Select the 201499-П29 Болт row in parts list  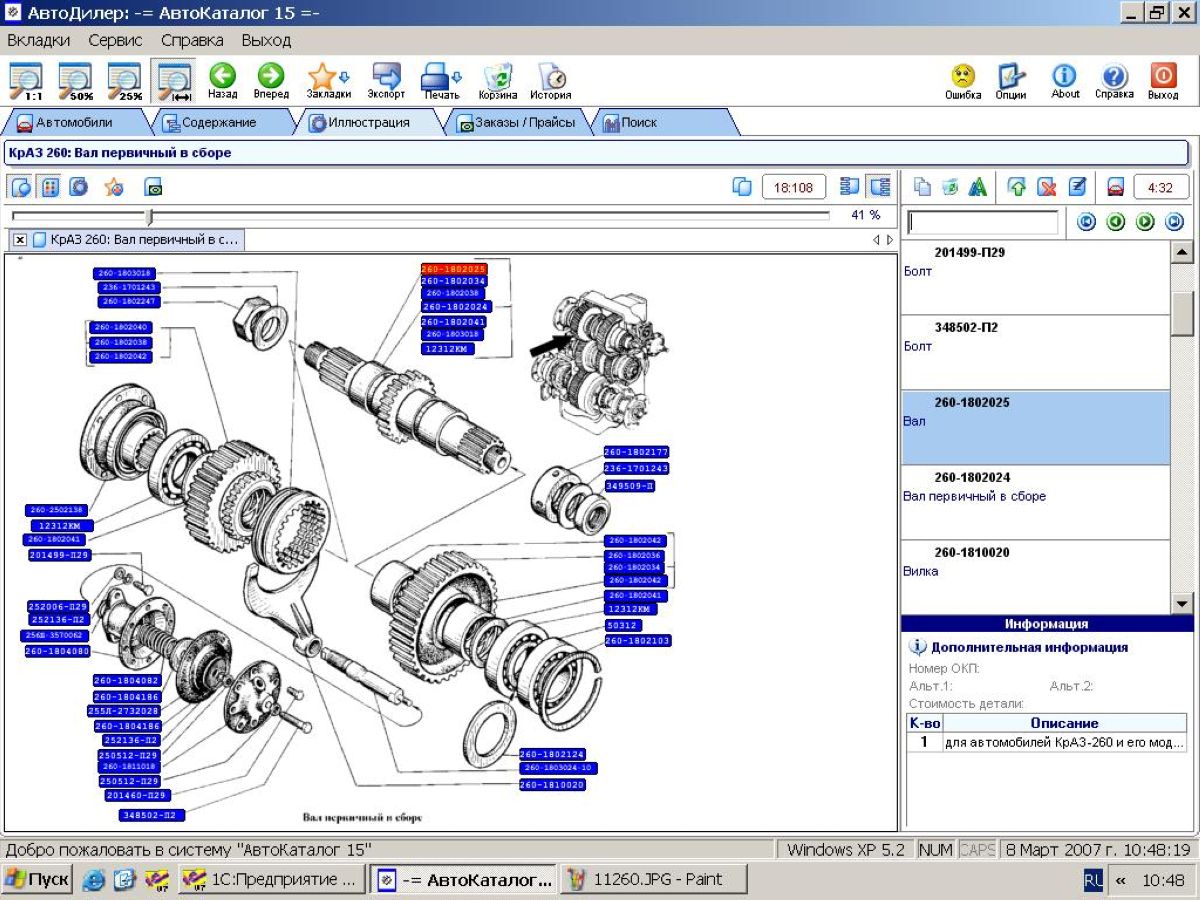(x=1035, y=278)
